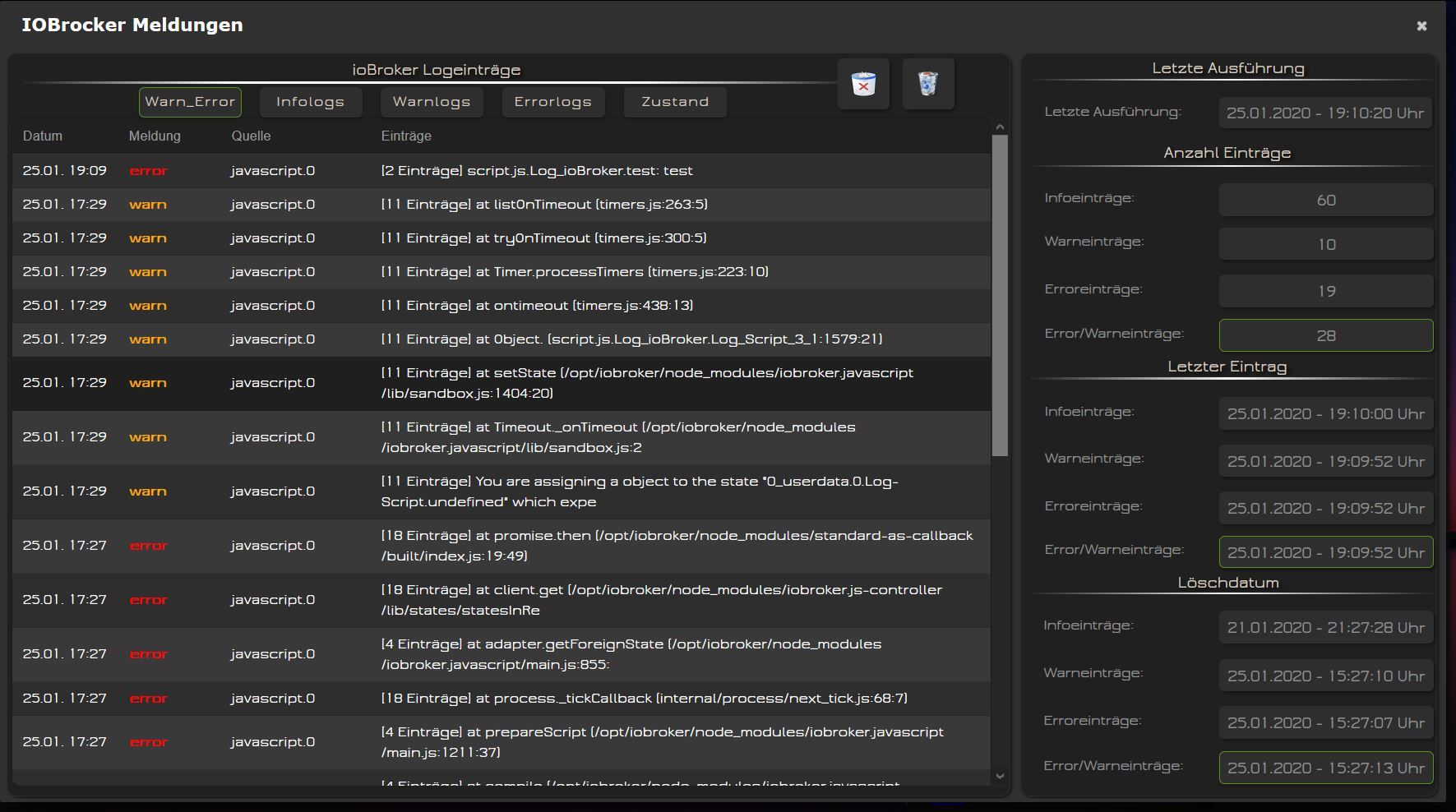
Task: Click the 'IOBrocker Meldungen' dialog title
Action: click(x=132, y=25)
